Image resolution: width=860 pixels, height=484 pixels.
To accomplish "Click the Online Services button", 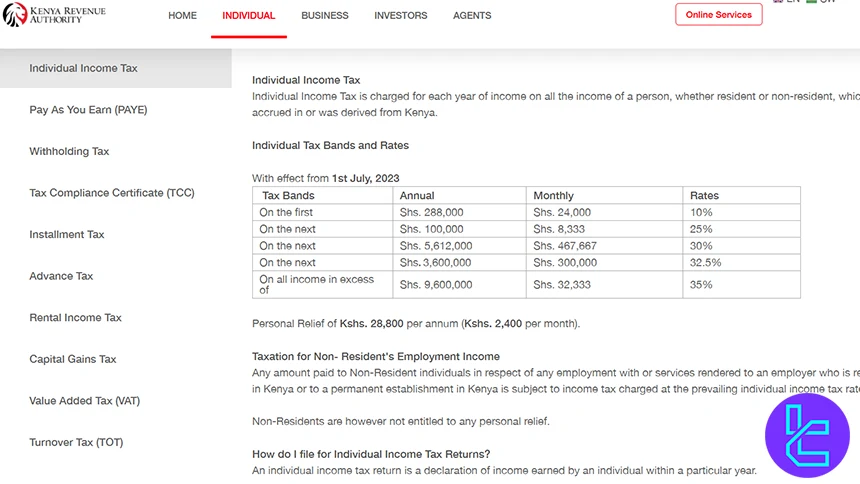I will 718,15.
